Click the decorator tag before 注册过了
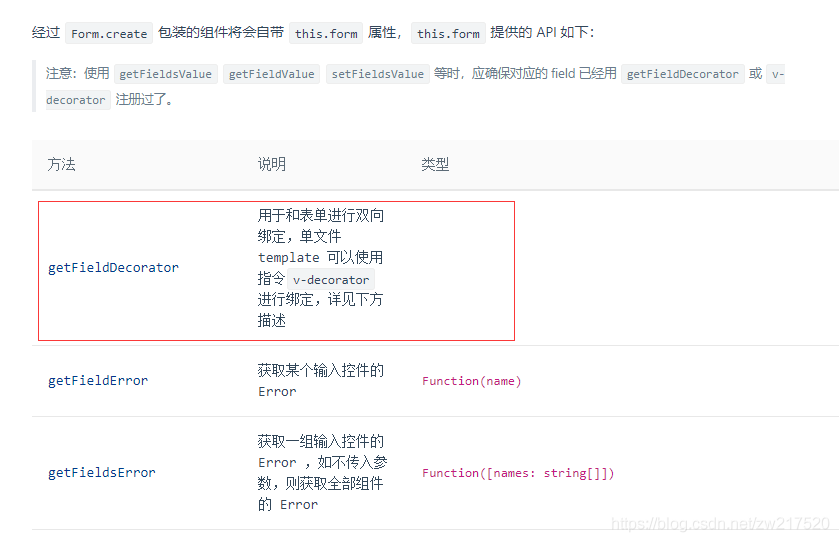The height and width of the screenshot is (542, 839). click(76, 100)
